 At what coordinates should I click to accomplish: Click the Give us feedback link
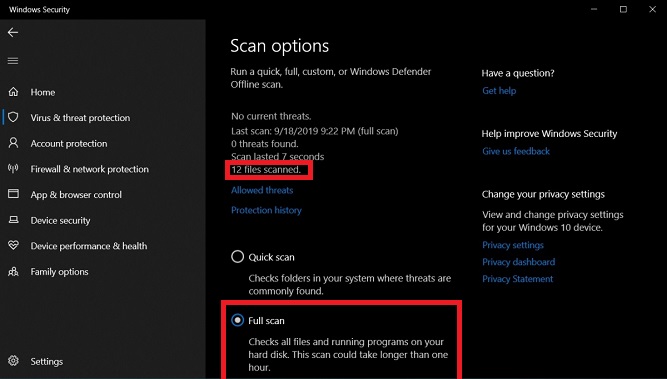pos(516,151)
